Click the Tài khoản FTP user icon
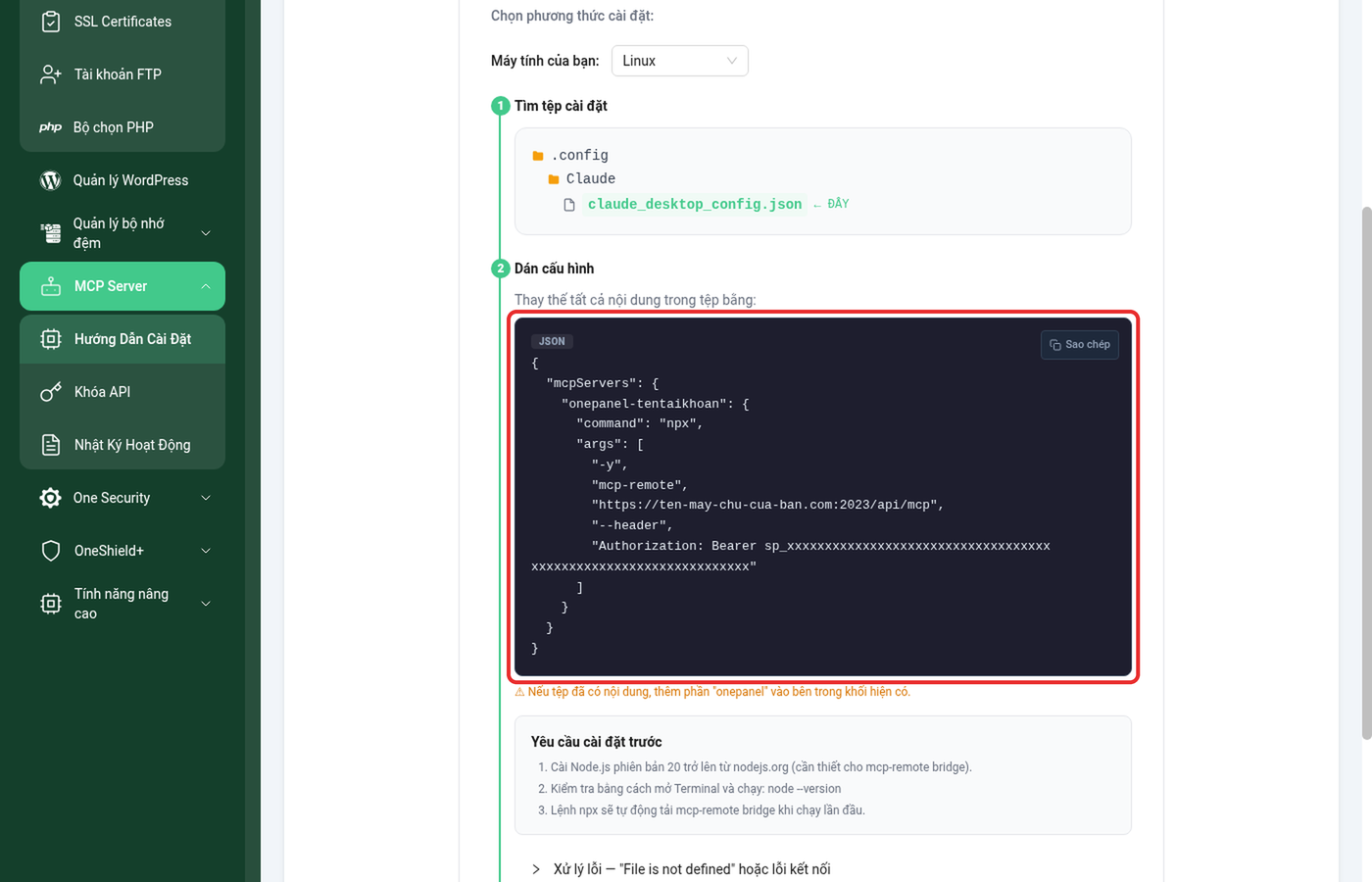The image size is (1372, 882). click(51, 74)
